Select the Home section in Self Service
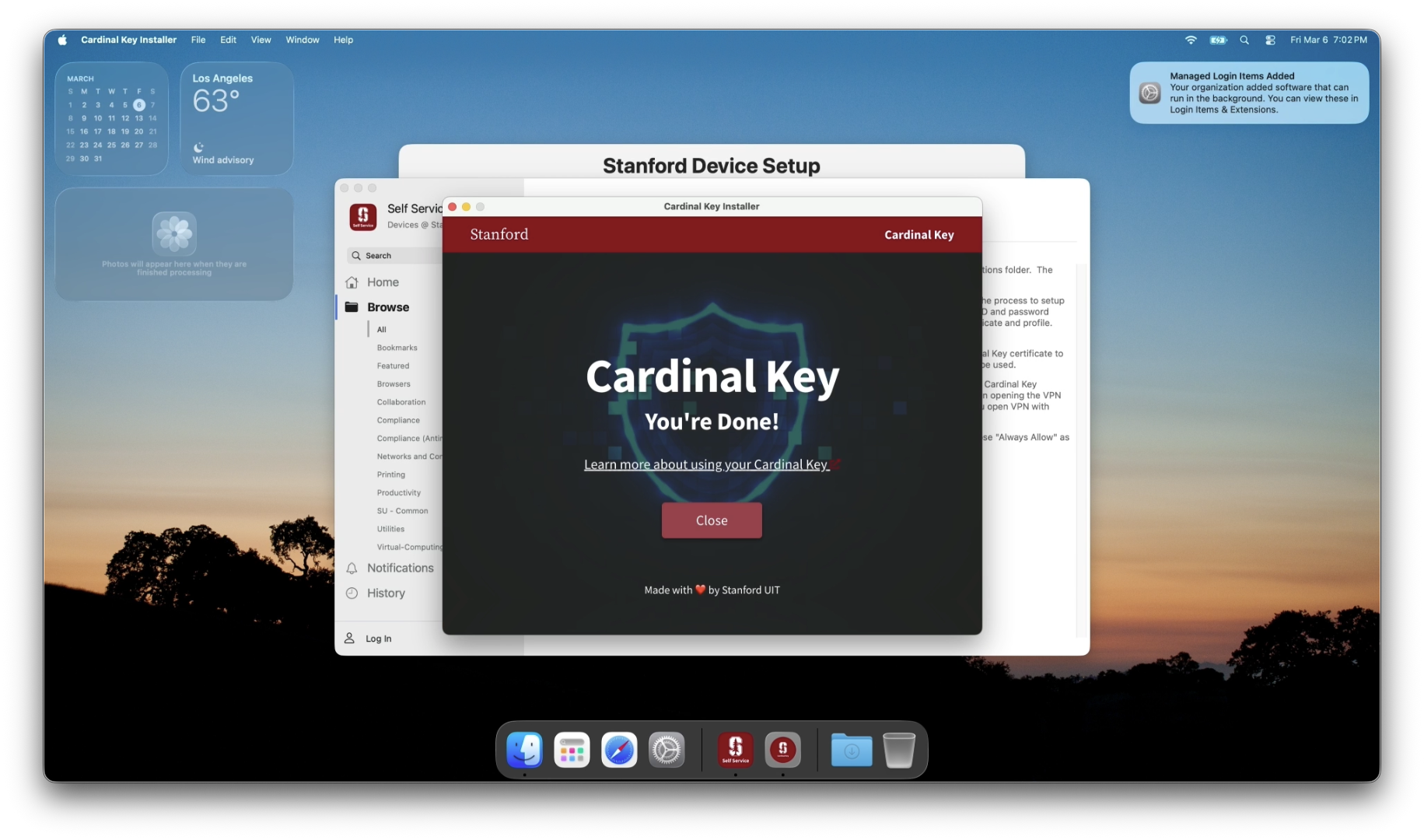The width and height of the screenshot is (1424, 840). (382, 282)
